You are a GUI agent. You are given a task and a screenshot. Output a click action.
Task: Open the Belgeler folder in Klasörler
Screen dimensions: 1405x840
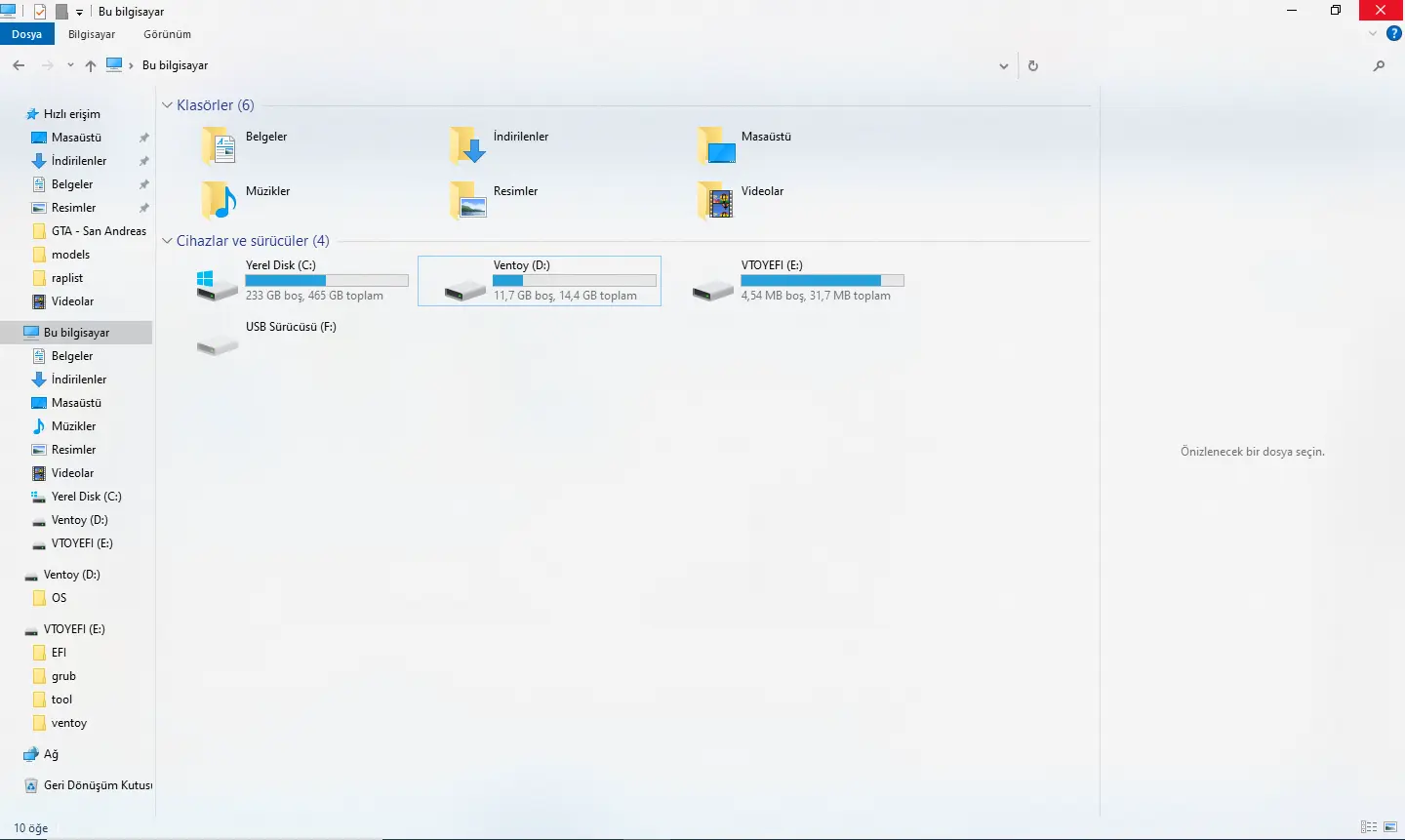point(244,145)
